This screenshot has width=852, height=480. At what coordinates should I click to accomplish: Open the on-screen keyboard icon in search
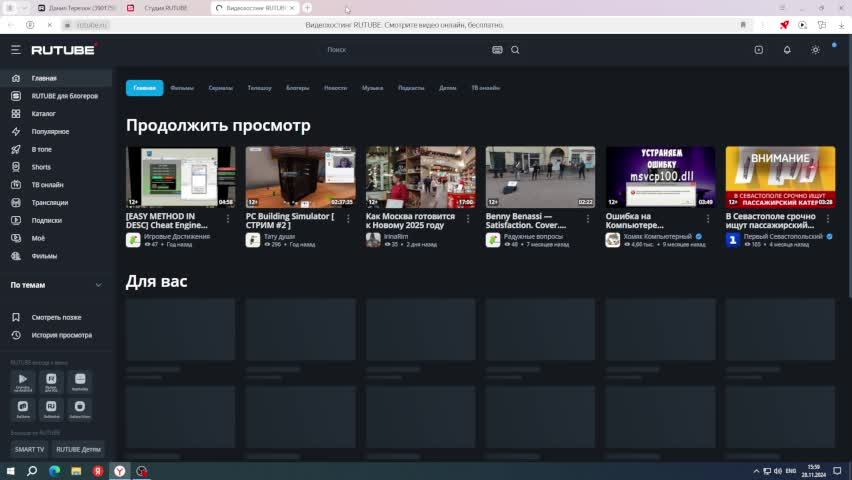pos(497,49)
